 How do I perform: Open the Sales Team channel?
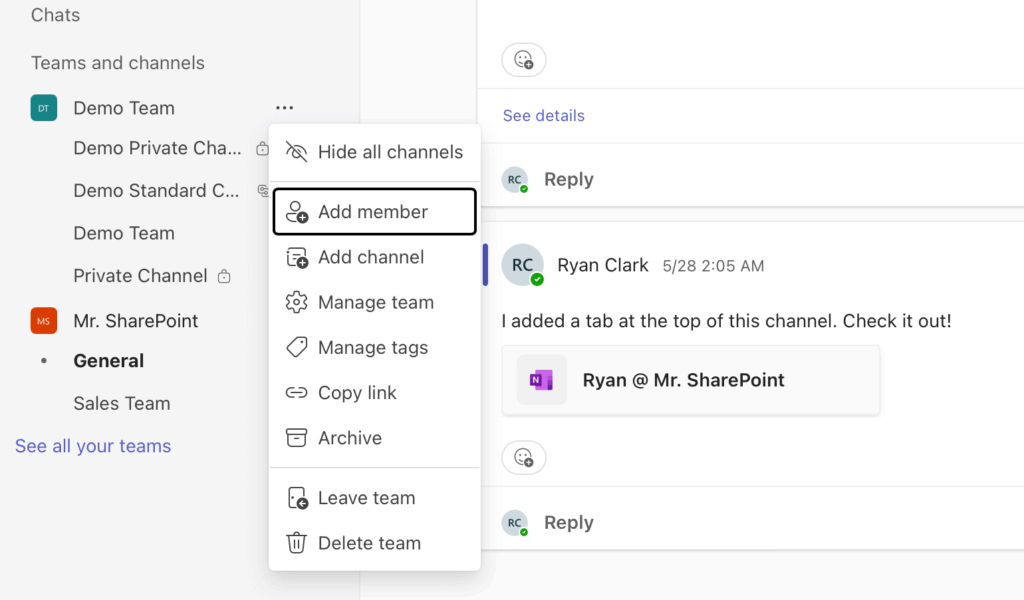point(121,403)
